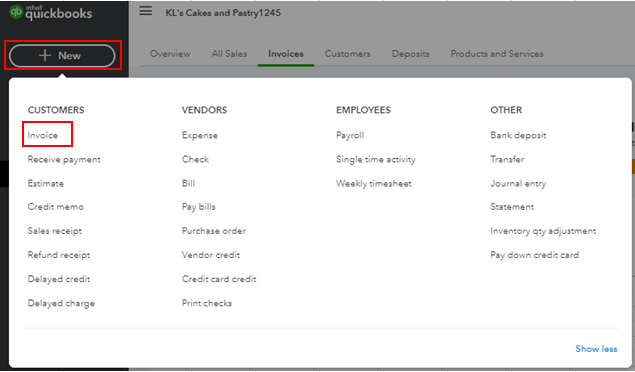The image size is (635, 372).
Task: Create a new Expense
Action: pos(200,135)
